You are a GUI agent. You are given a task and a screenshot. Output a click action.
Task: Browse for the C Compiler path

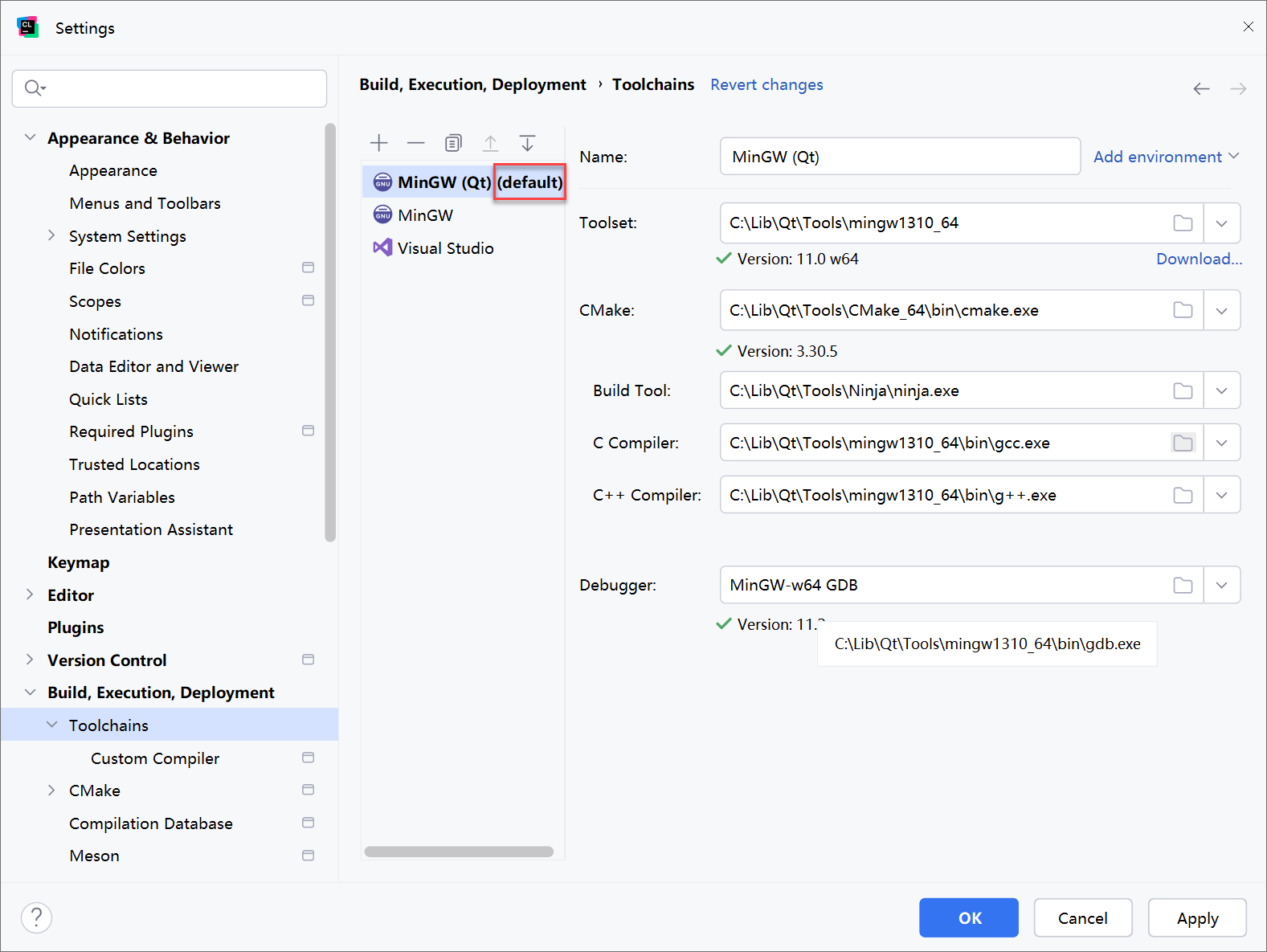[x=1183, y=443]
